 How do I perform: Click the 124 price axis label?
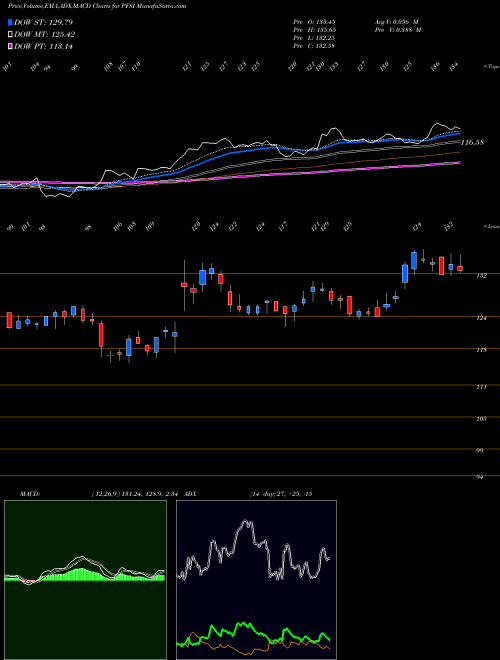click(482, 319)
